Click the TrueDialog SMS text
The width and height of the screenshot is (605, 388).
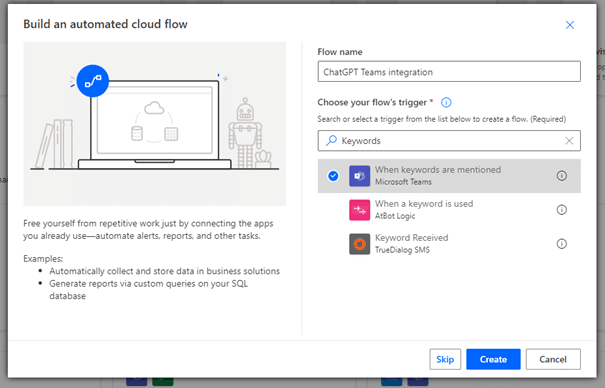402,250
